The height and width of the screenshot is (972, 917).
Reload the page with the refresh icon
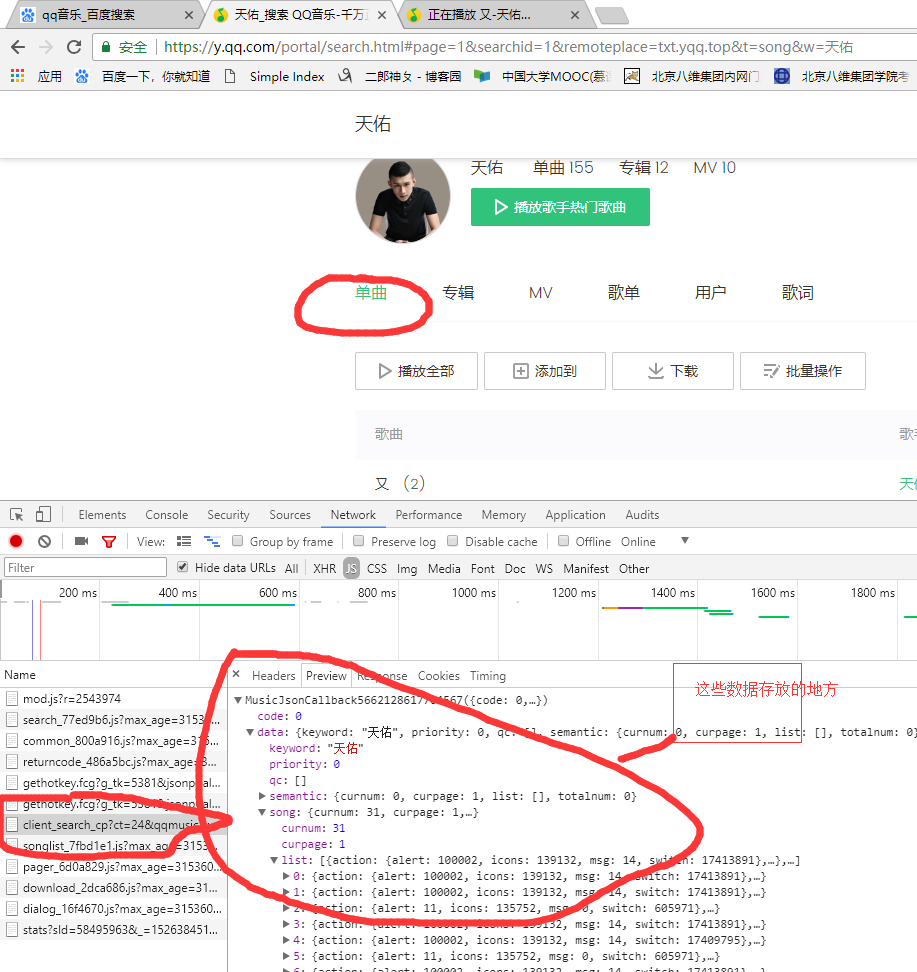click(74, 47)
